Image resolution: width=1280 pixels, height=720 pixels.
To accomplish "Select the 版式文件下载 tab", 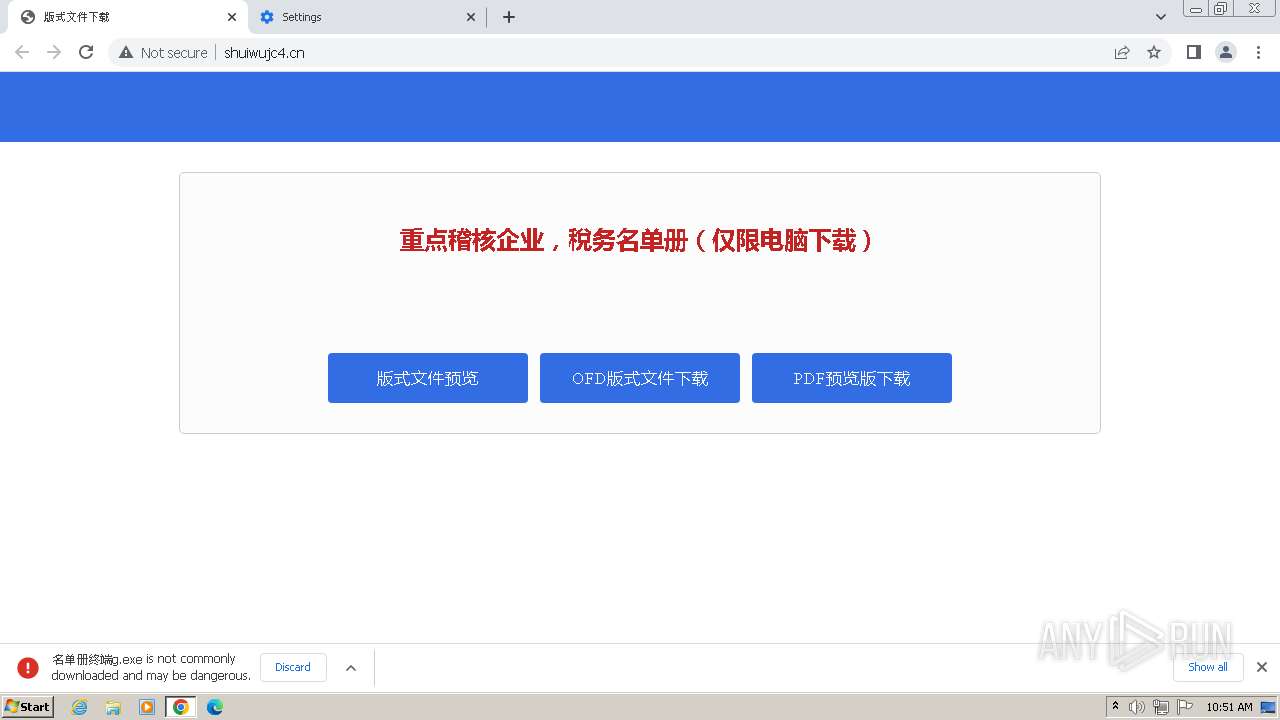I will 127,17.
